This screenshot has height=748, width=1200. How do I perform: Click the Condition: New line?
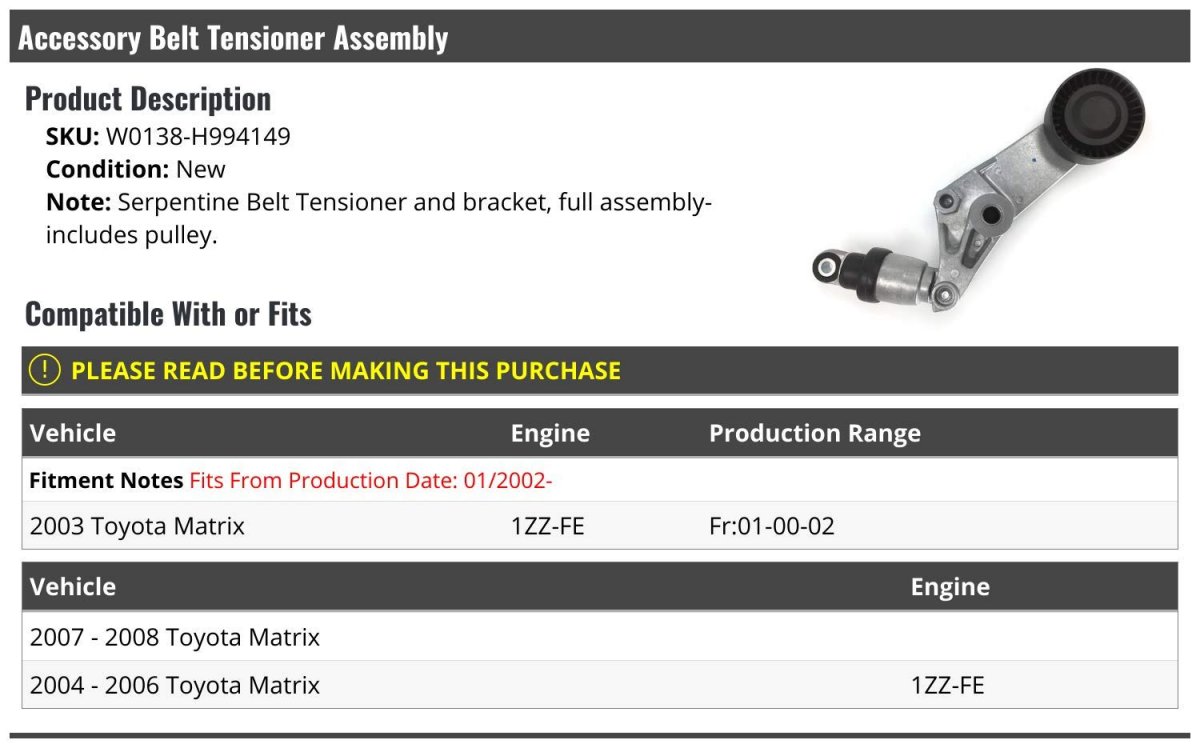[136, 169]
